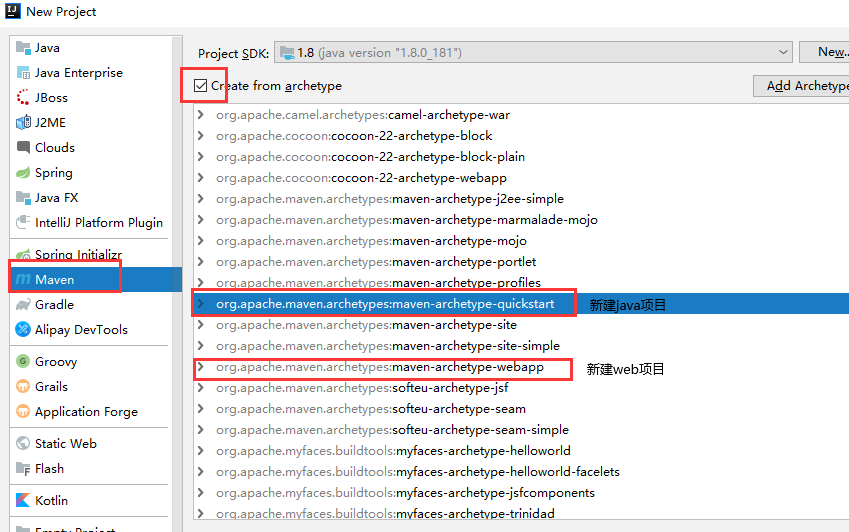Expand camel-archetype-war entry

pyautogui.click(x=201, y=115)
